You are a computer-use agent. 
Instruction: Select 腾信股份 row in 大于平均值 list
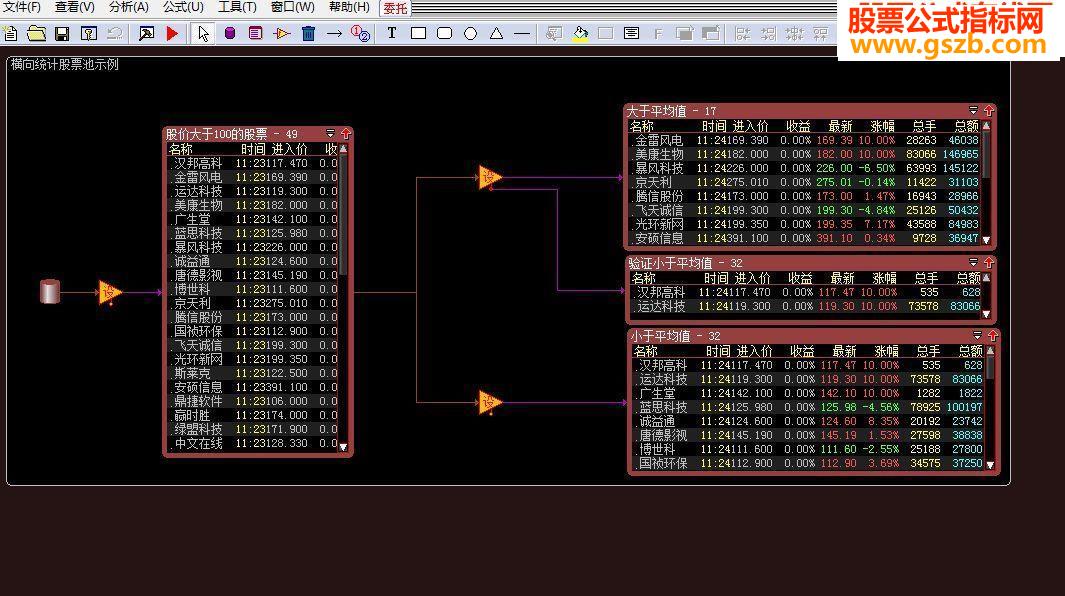coord(805,196)
